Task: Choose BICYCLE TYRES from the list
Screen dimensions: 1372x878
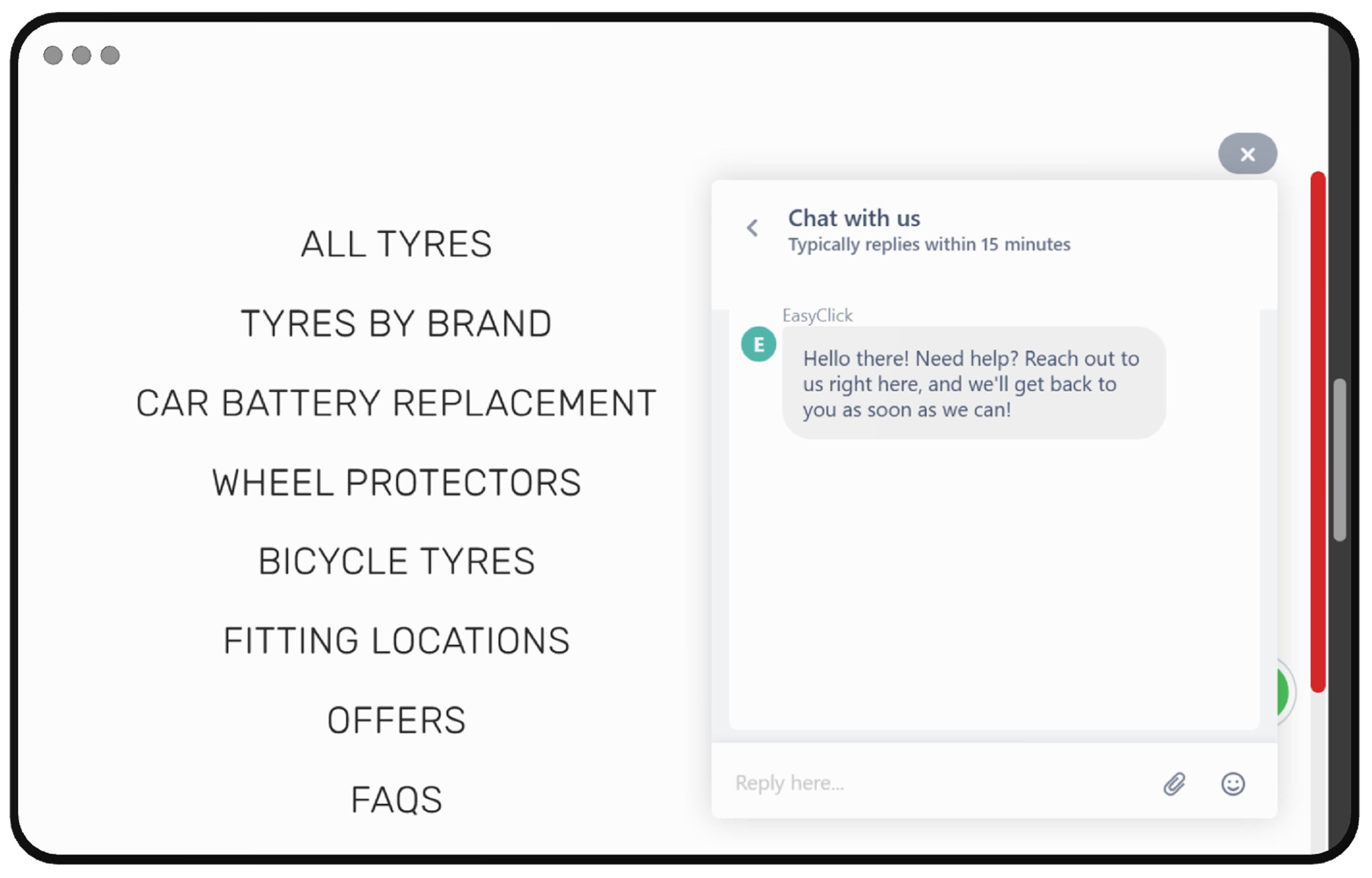Action: pyautogui.click(x=396, y=560)
